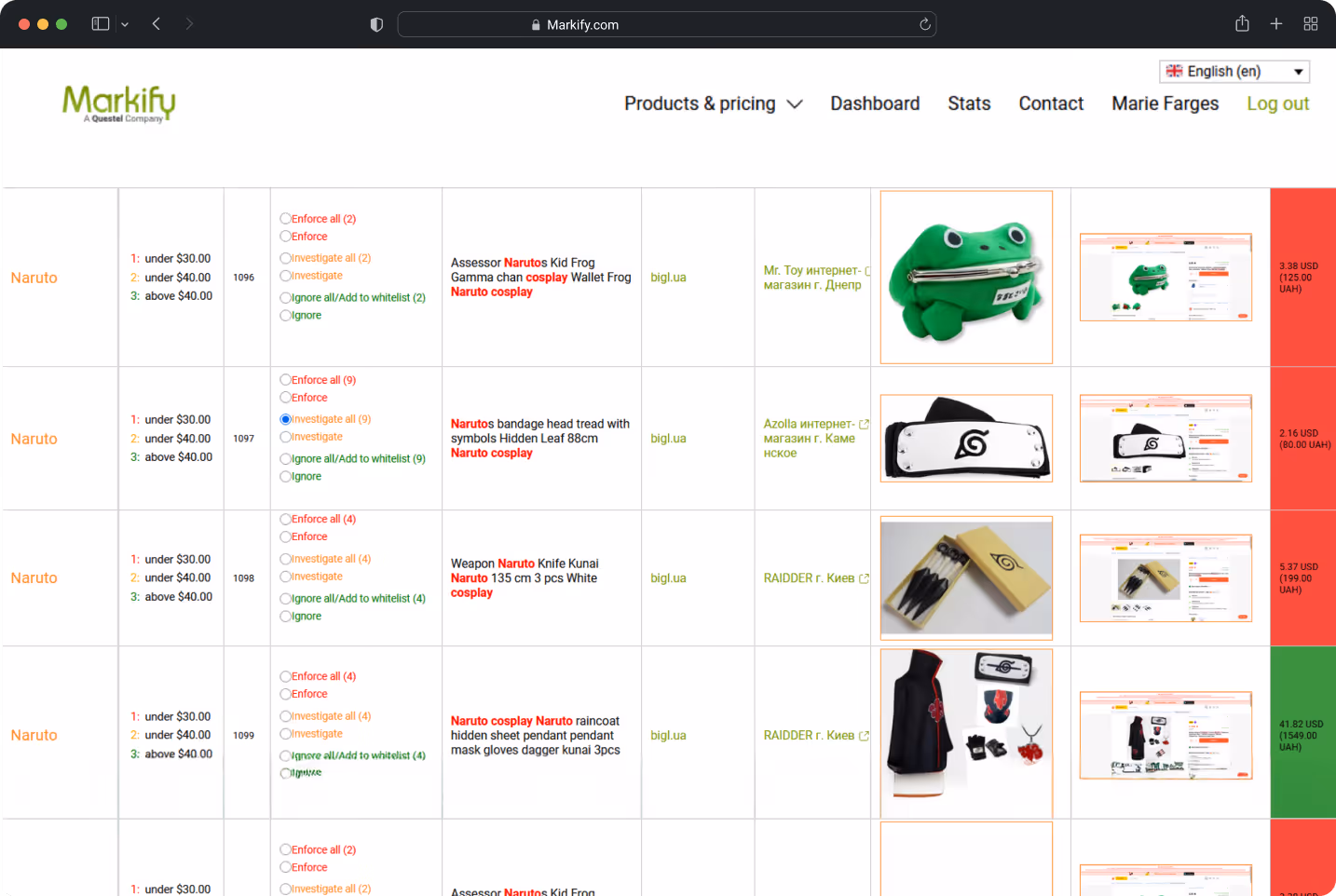Pick 'Investigate all (4)' in row 1098
The image size is (1336, 896).
coord(286,559)
